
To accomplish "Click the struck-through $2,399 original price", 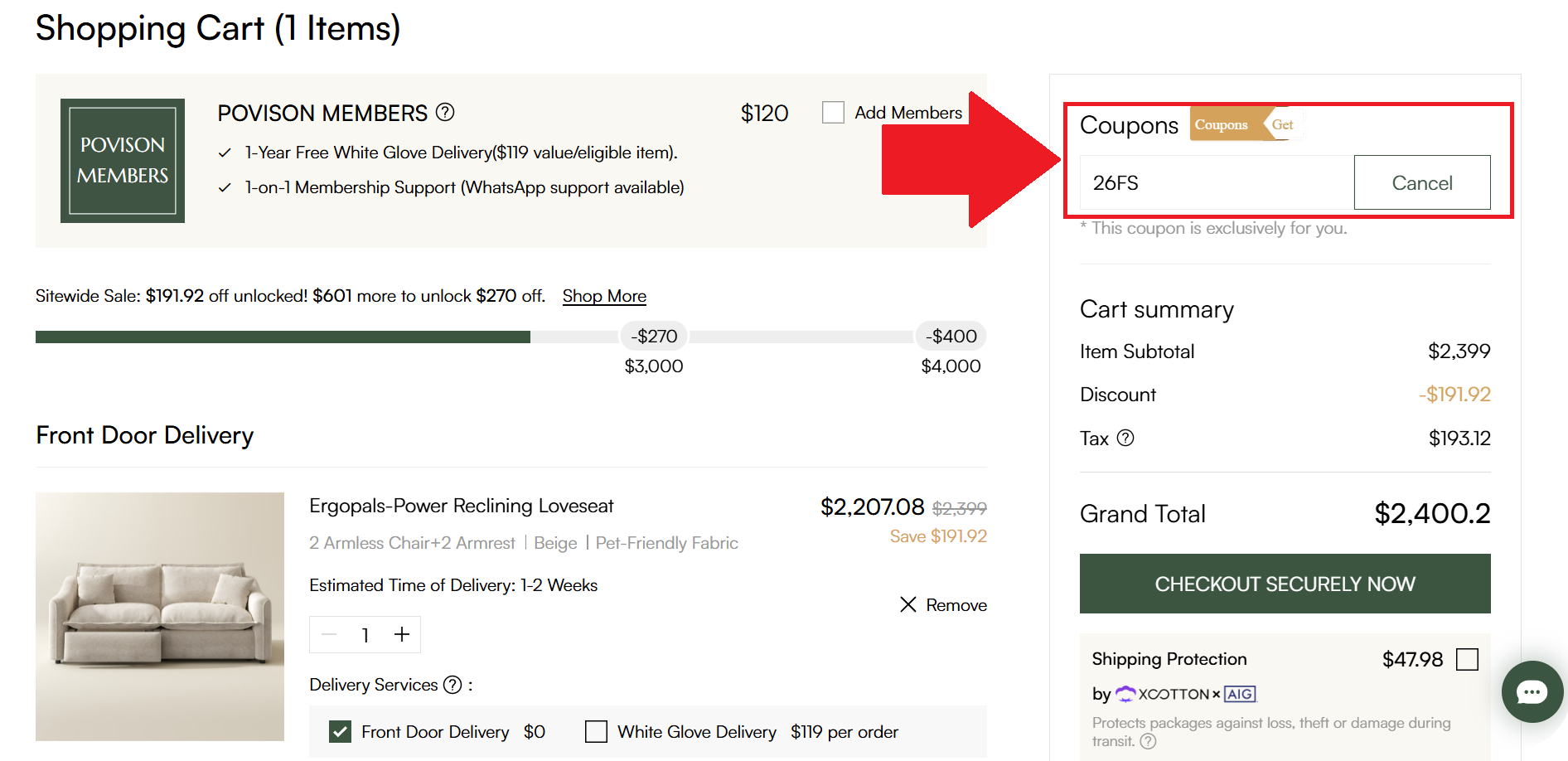I will pos(960,508).
